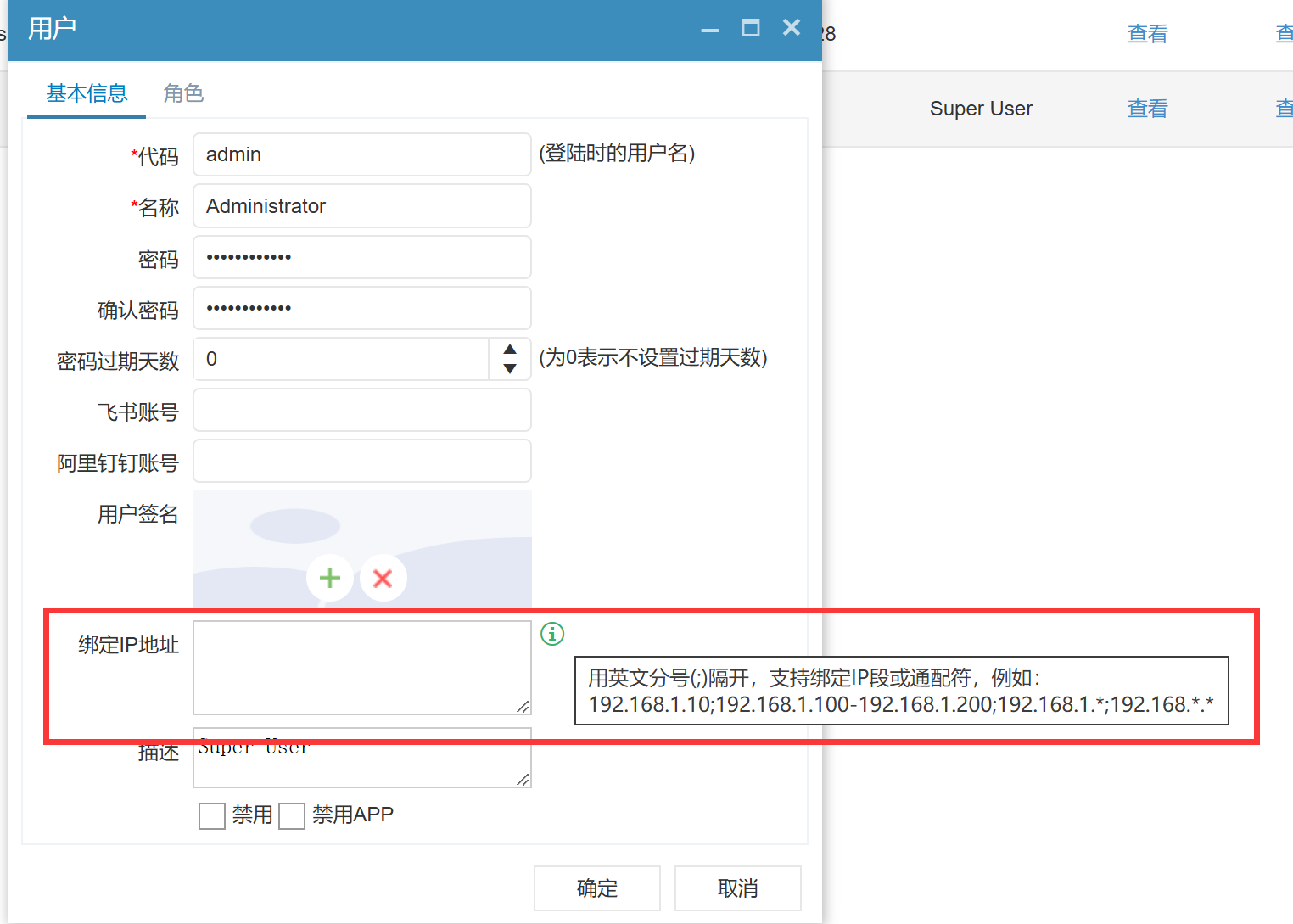The height and width of the screenshot is (924, 1293).
Task: Click the 代码 field containing admin
Action: pyautogui.click(x=362, y=154)
